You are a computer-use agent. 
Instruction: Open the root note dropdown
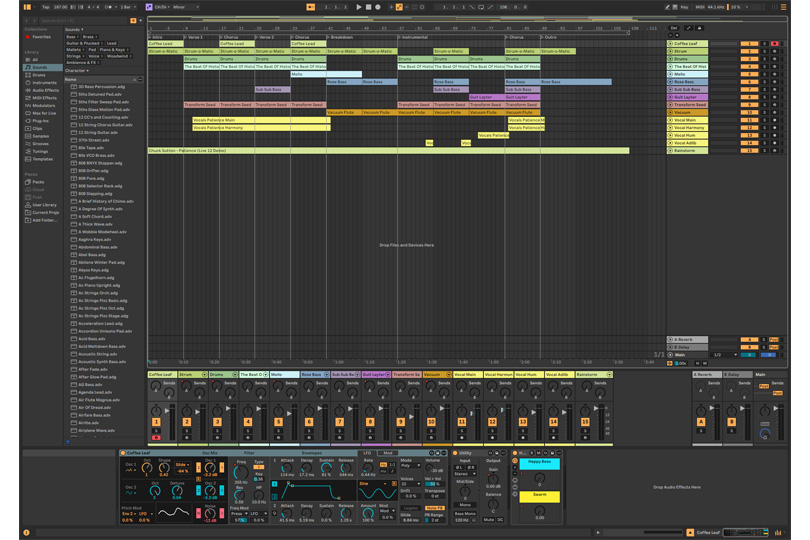pyautogui.click(x=162, y=7)
